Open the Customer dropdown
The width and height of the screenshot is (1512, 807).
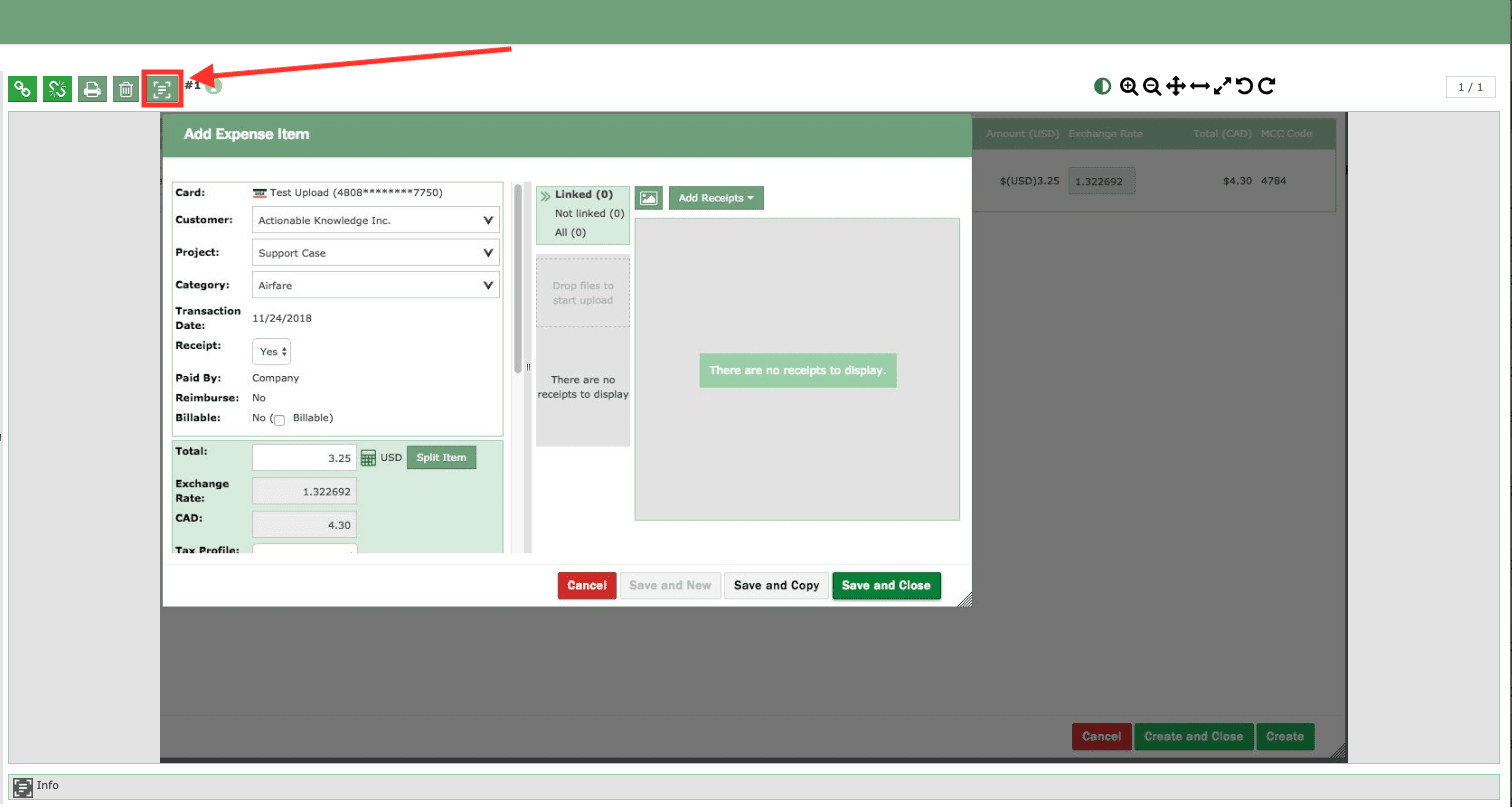coord(376,220)
